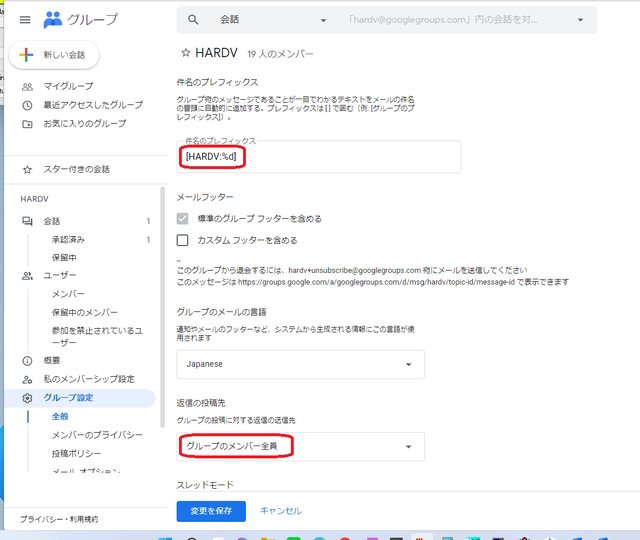The image size is (640, 540).
Task: Open 保留中のメンバー
Action: [85, 313]
